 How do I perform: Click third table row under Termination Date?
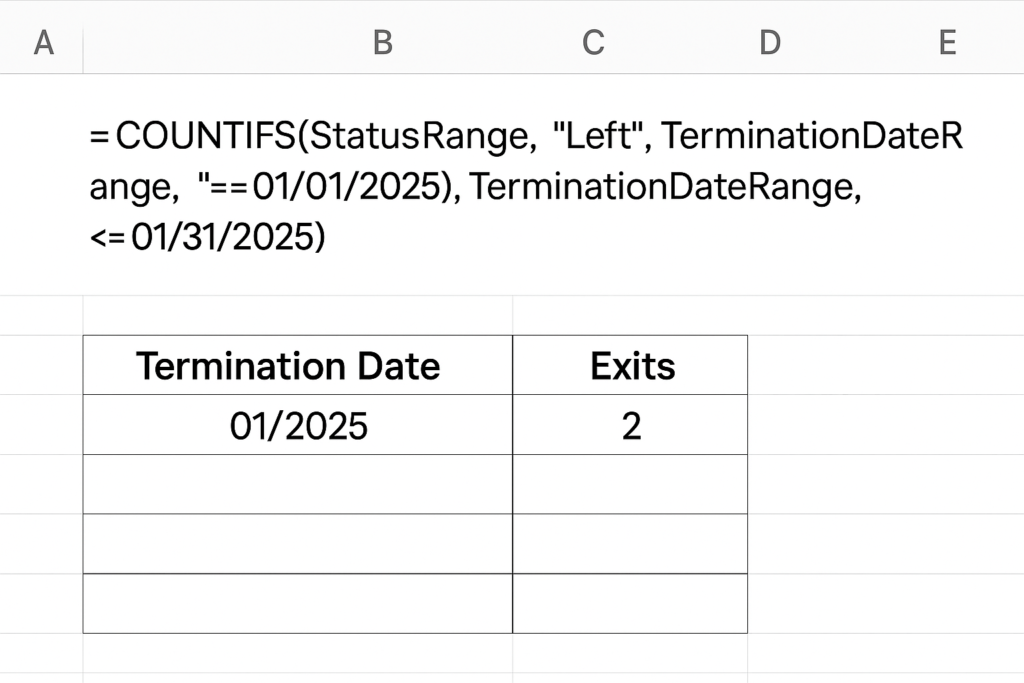coord(298,544)
